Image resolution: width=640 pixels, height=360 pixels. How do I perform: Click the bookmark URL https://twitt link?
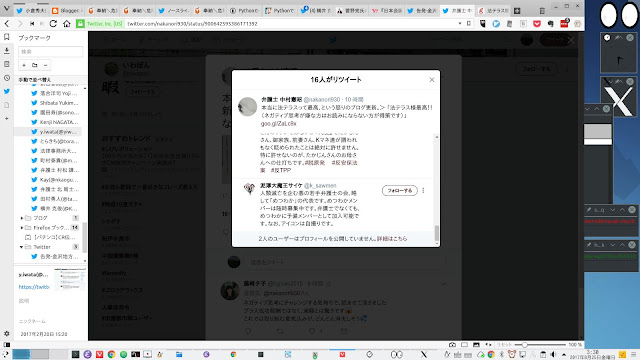34,287
